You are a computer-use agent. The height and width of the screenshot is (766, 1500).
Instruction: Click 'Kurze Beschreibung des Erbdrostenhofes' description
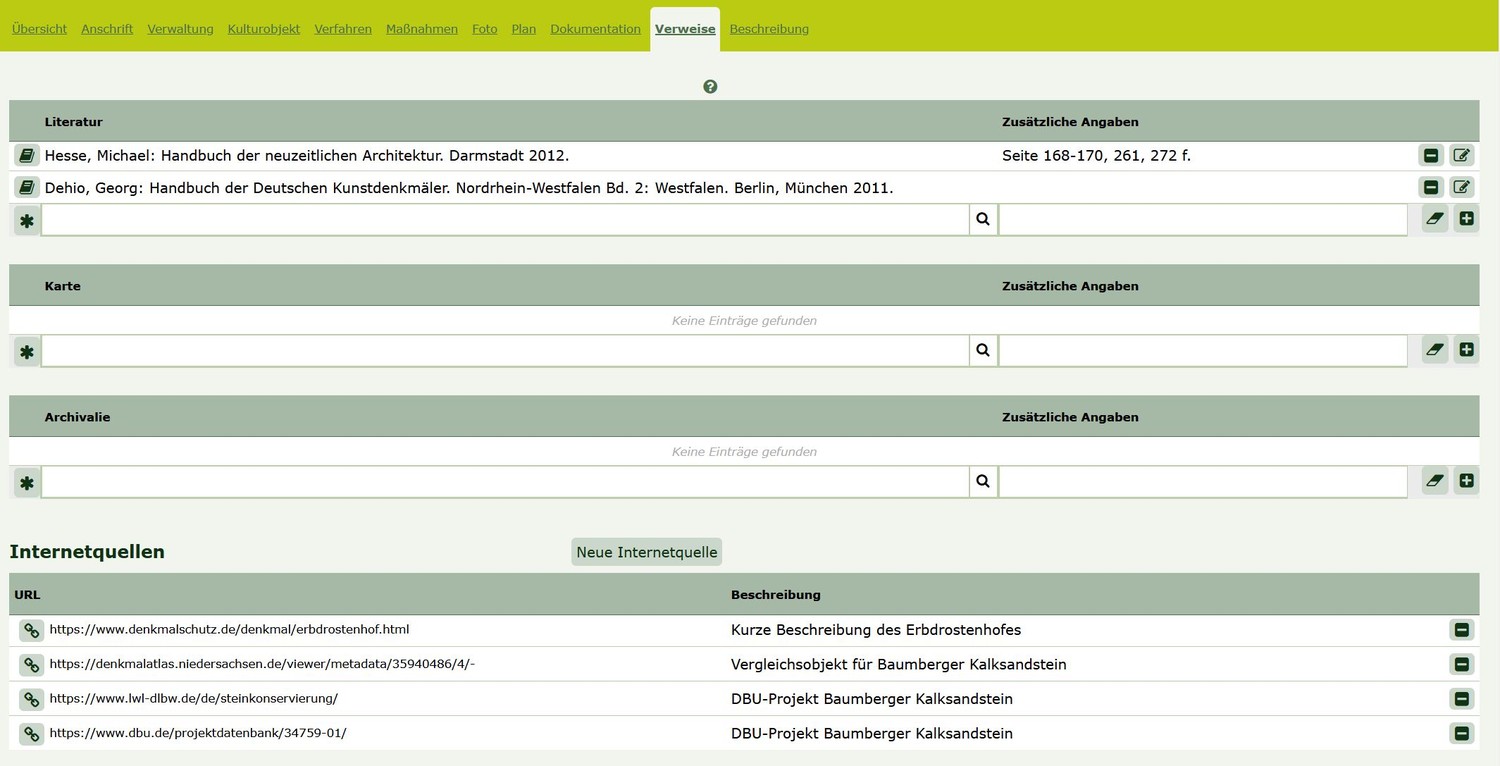pos(876,630)
